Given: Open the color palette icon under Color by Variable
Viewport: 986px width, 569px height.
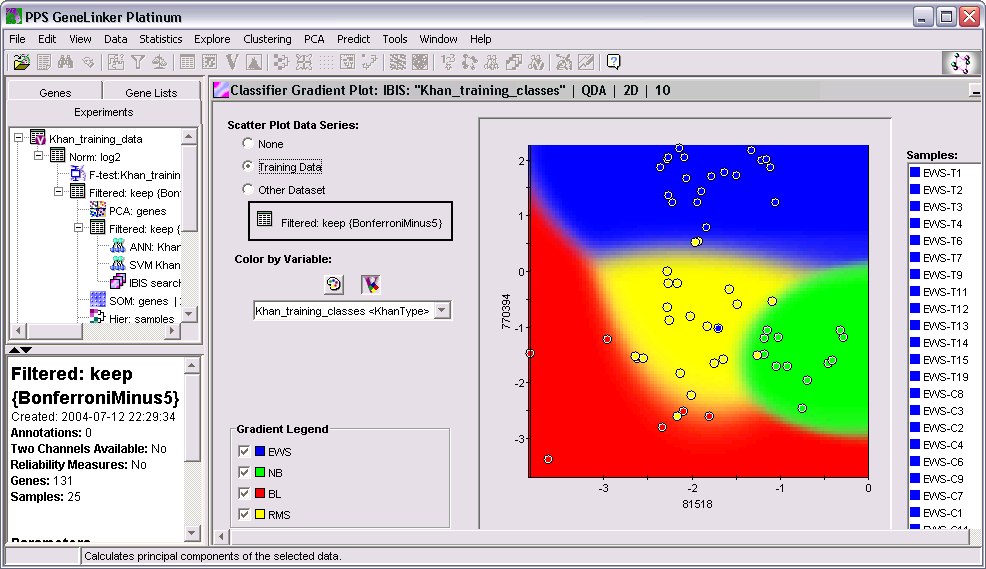Looking at the screenshot, I should coord(334,284).
